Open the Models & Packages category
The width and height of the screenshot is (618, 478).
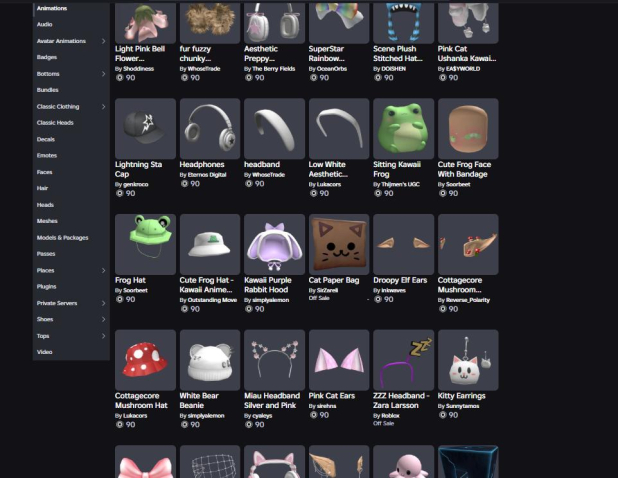click(62, 238)
